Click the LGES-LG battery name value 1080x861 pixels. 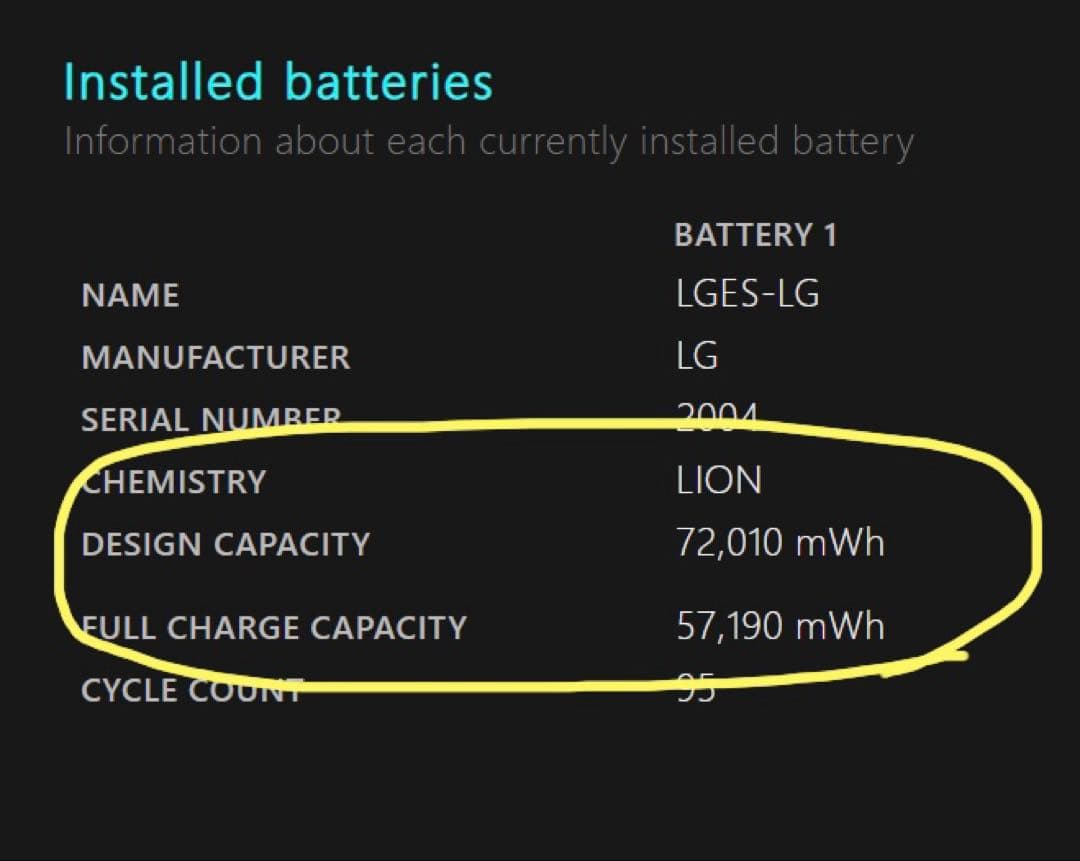[x=747, y=294]
